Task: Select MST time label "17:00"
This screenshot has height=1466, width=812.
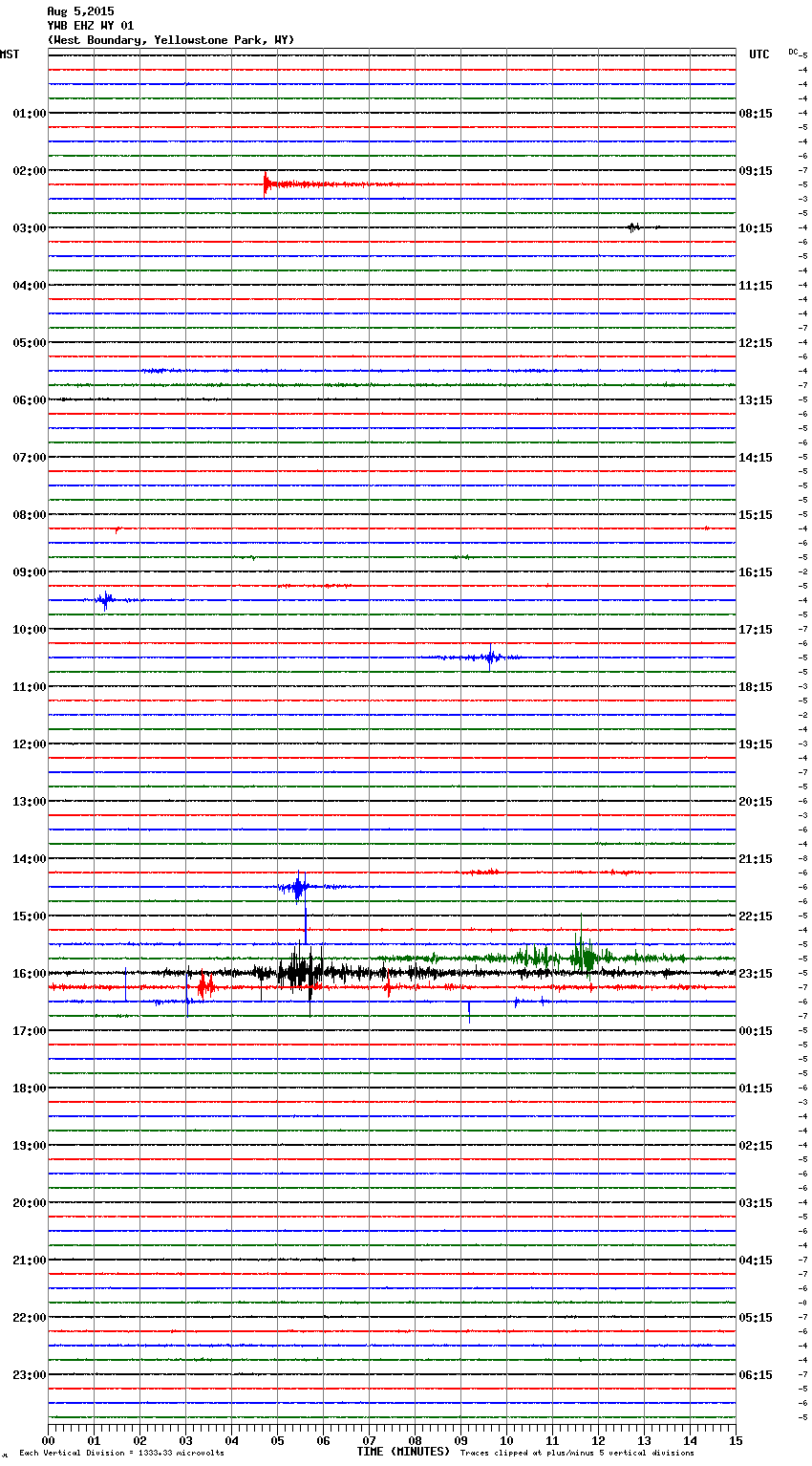Action: tap(30, 1031)
